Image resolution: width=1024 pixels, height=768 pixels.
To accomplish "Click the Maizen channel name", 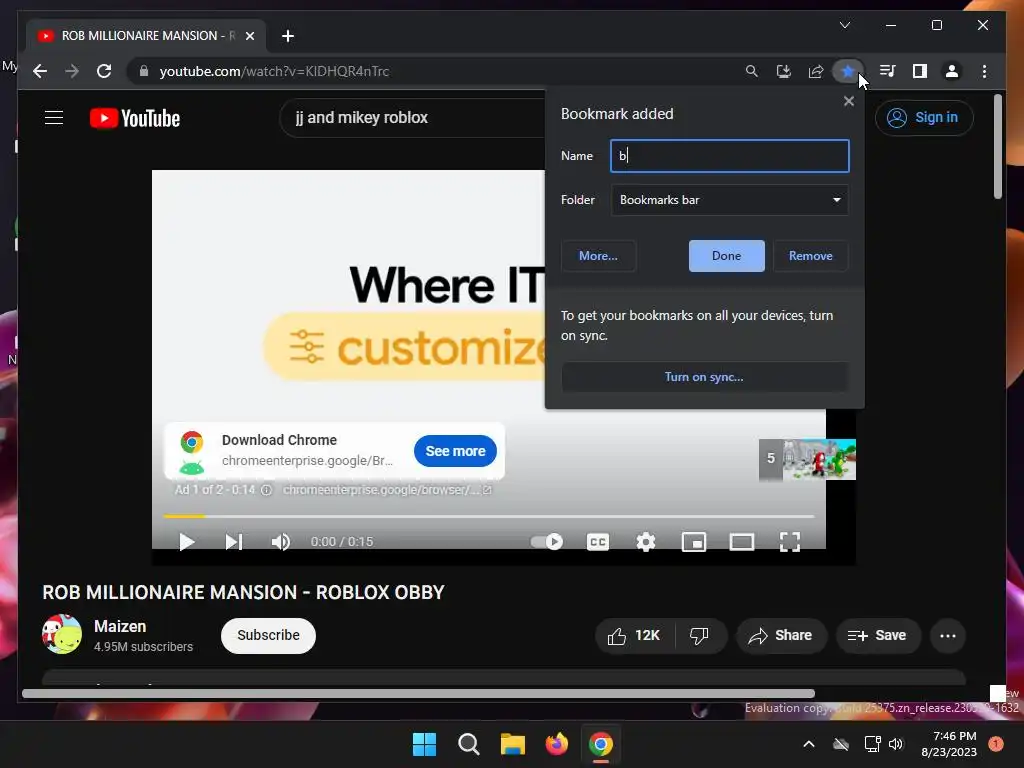I will click(x=120, y=626).
